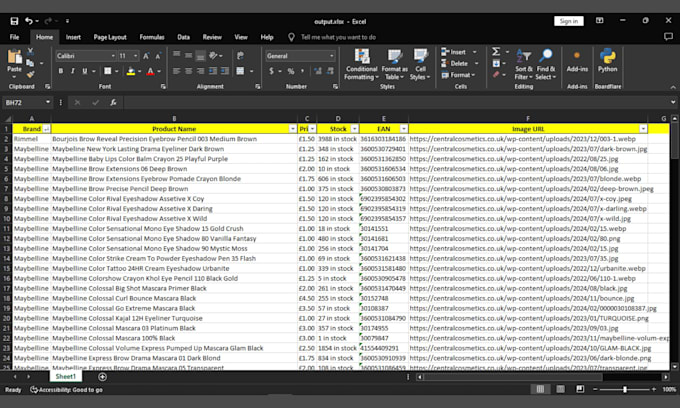Center text horizontally
Viewport: 680px width, 408px height.
click(188, 71)
